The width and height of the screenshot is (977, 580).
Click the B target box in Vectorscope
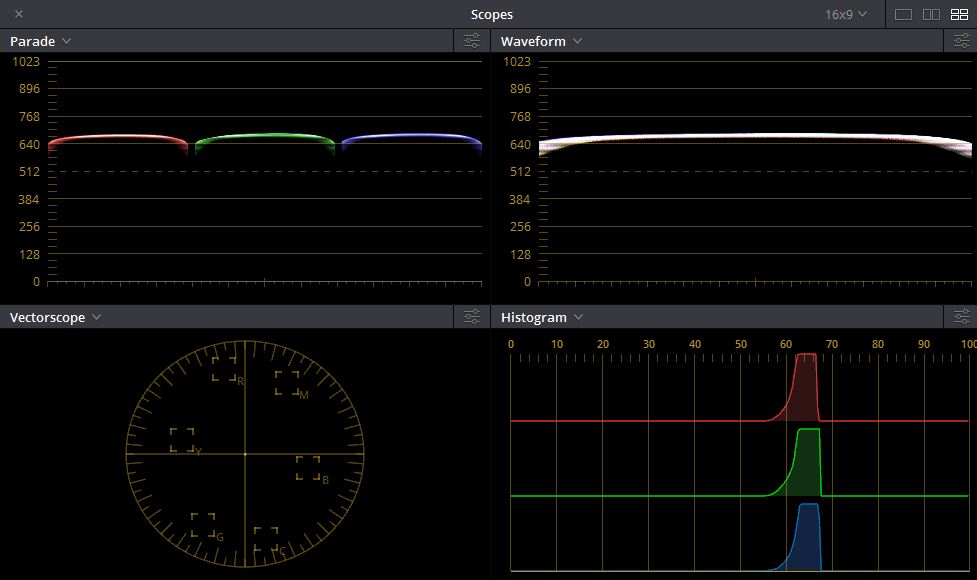pyautogui.click(x=308, y=468)
